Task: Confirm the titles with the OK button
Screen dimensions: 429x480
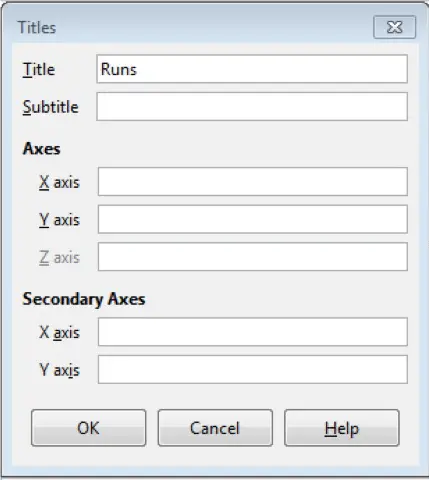Action: coord(89,428)
